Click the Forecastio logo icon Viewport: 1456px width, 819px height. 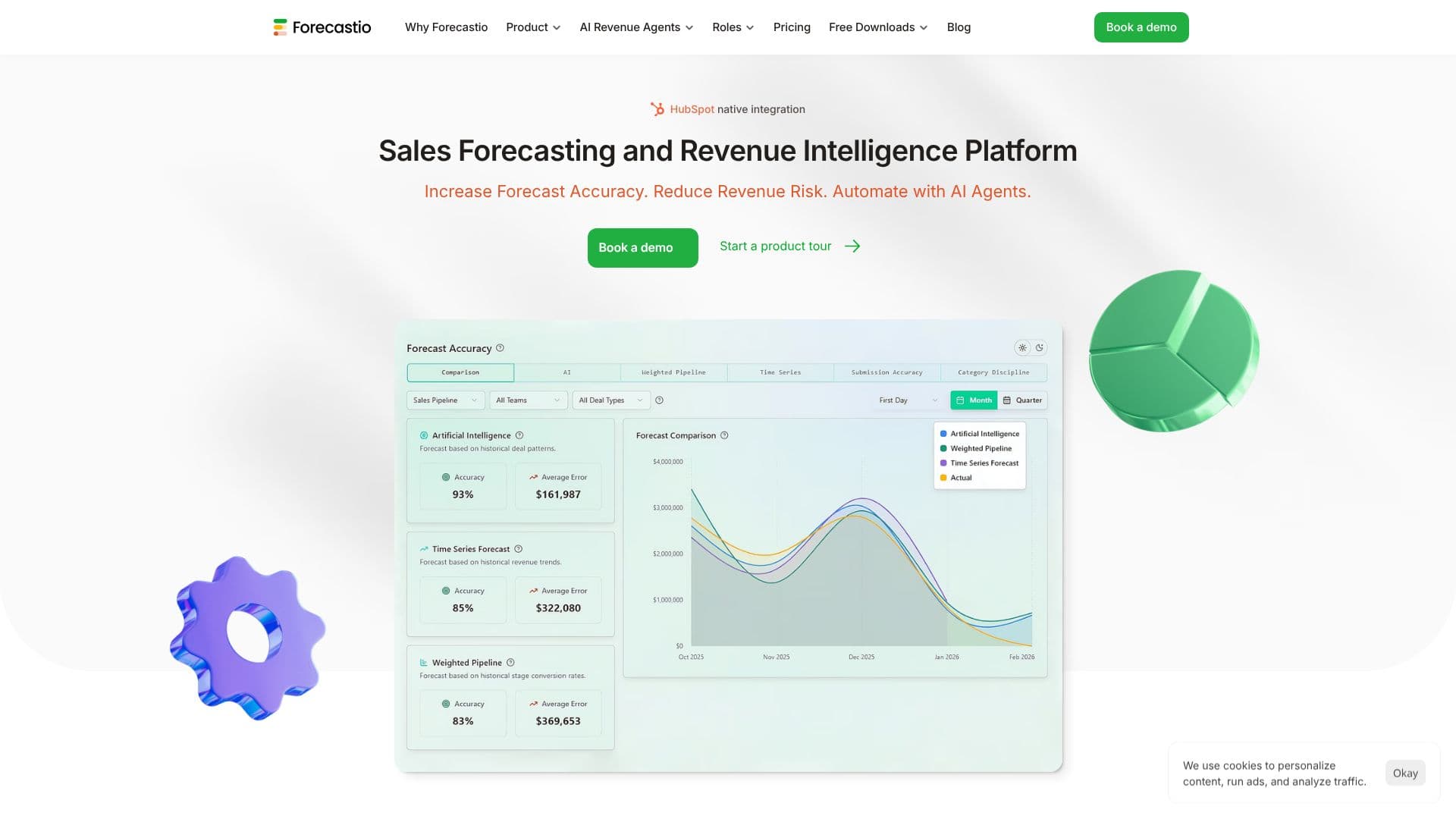(x=280, y=27)
